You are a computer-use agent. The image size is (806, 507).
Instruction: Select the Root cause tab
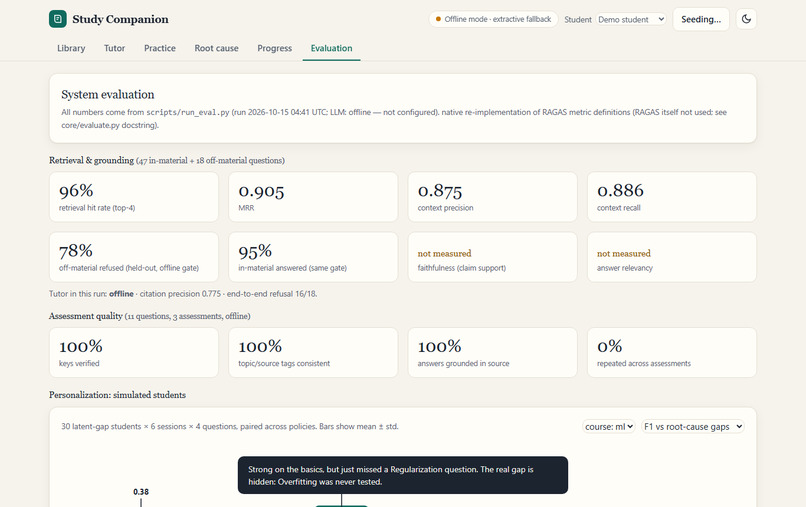coord(216,48)
